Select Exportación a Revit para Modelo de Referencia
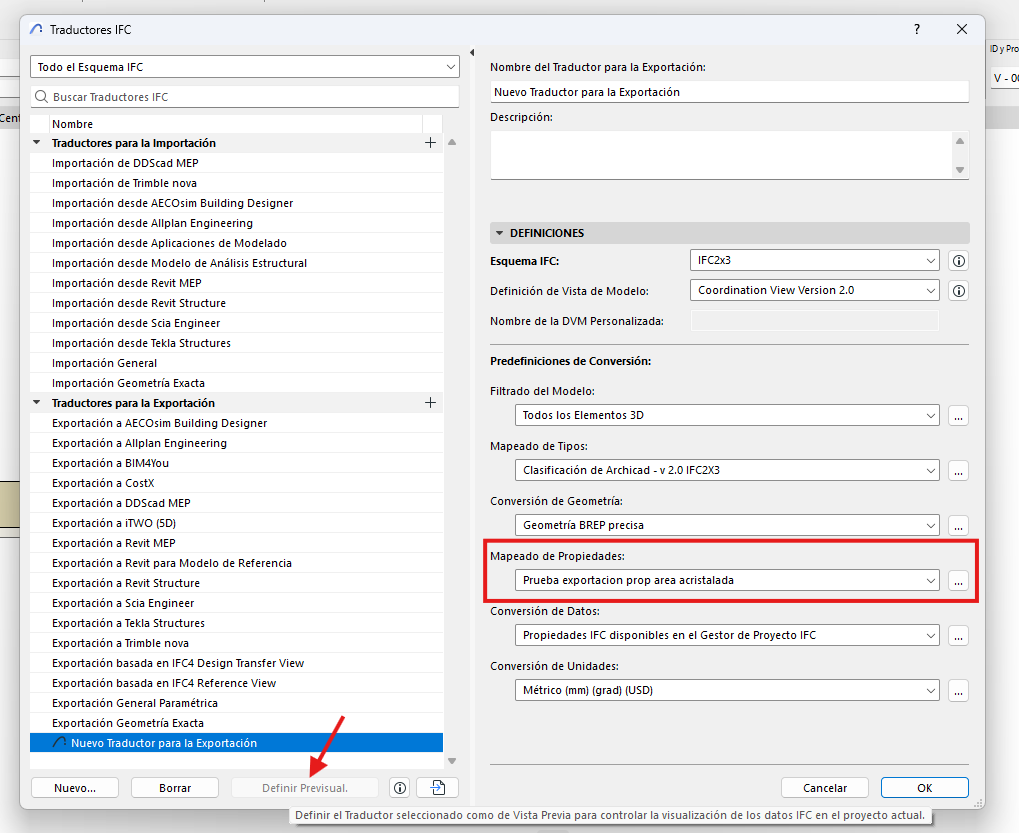1019x833 pixels. point(237,563)
